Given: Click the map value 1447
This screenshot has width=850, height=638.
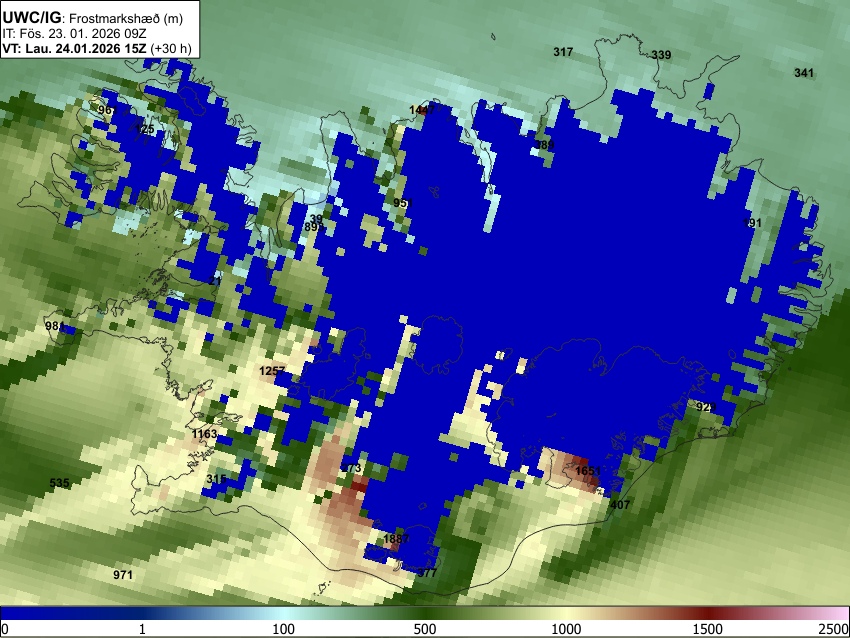Looking at the screenshot, I should (x=422, y=111).
